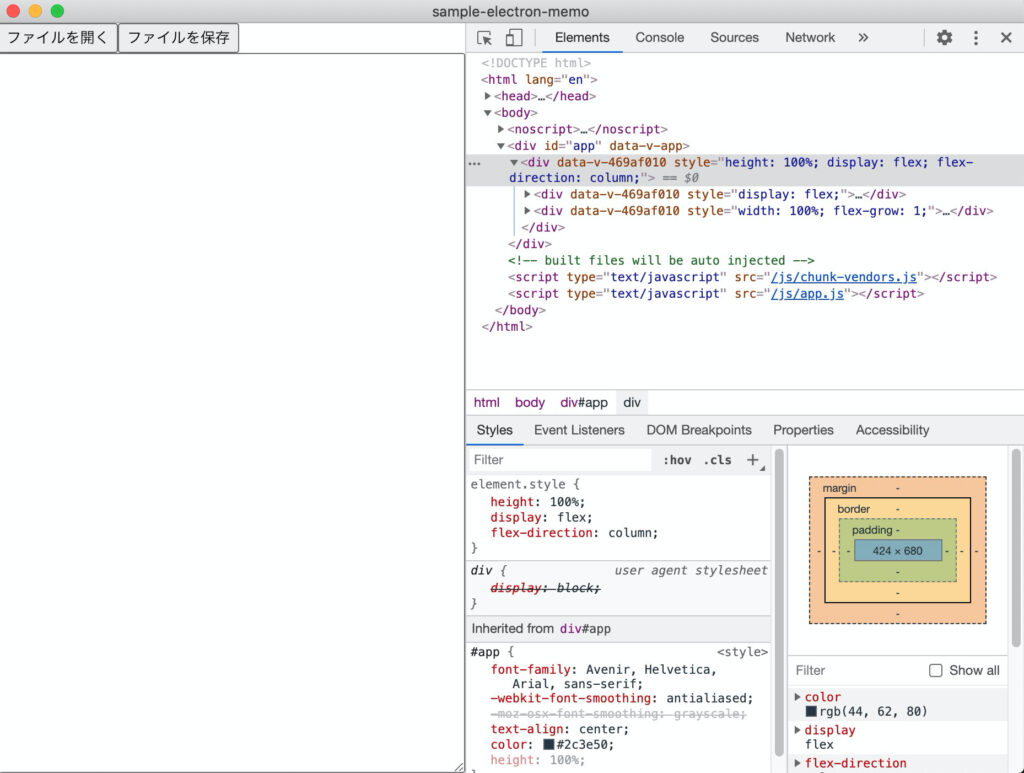Click the text-align: center declaration
1024x773 pixels.
point(560,729)
